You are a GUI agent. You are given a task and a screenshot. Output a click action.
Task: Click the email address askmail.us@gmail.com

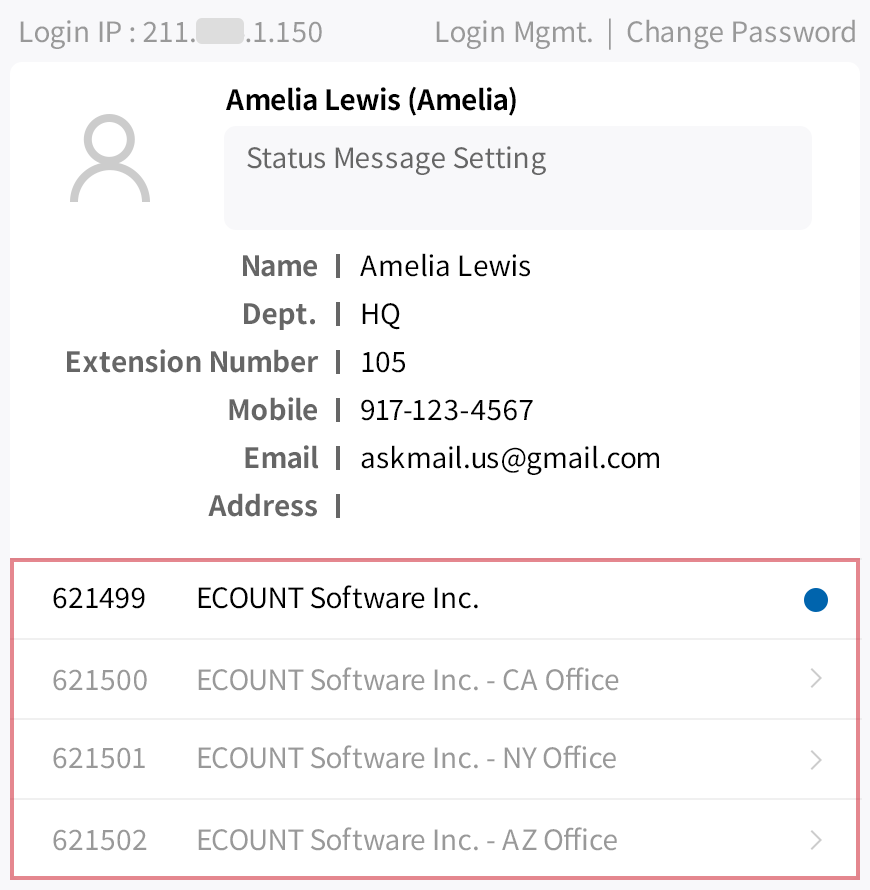(510, 459)
